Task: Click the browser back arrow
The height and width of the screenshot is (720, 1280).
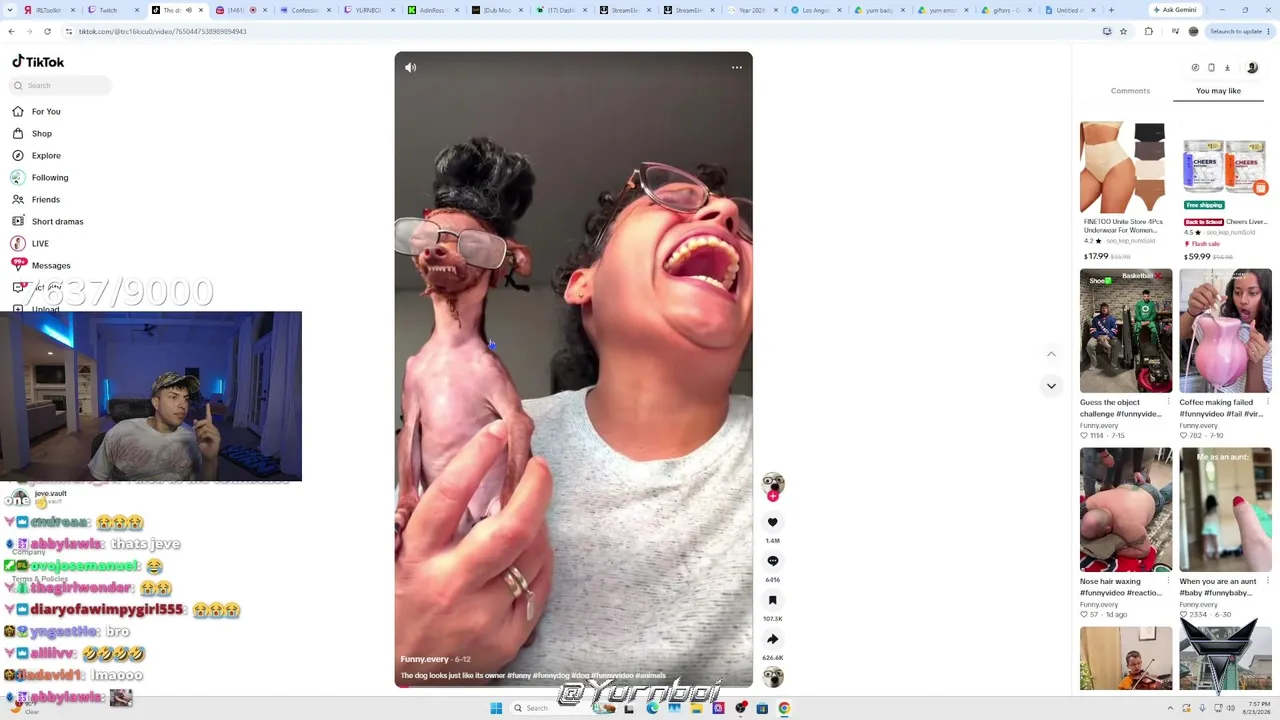Action: pos(11,32)
